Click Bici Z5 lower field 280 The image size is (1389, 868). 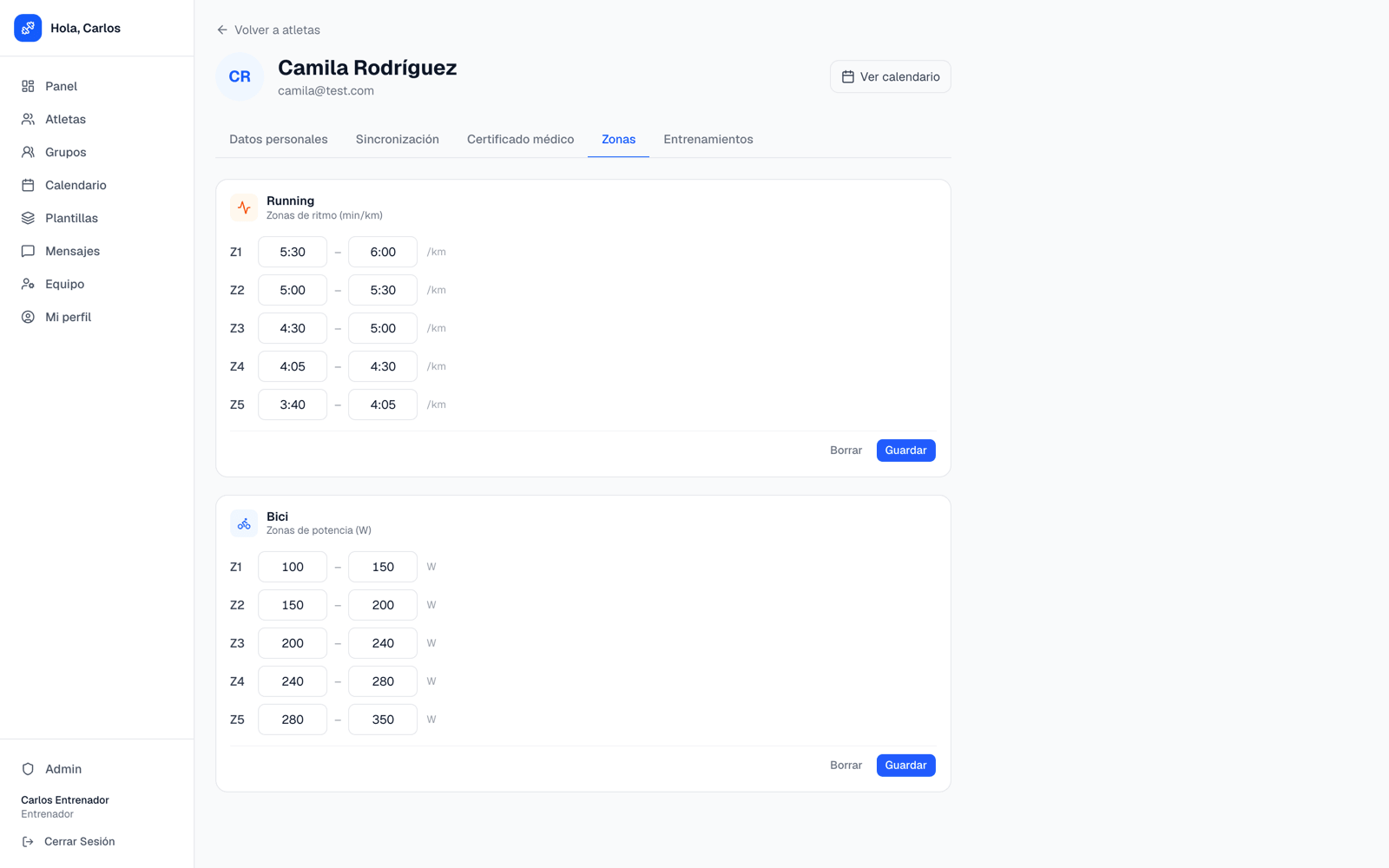click(x=293, y=720)
